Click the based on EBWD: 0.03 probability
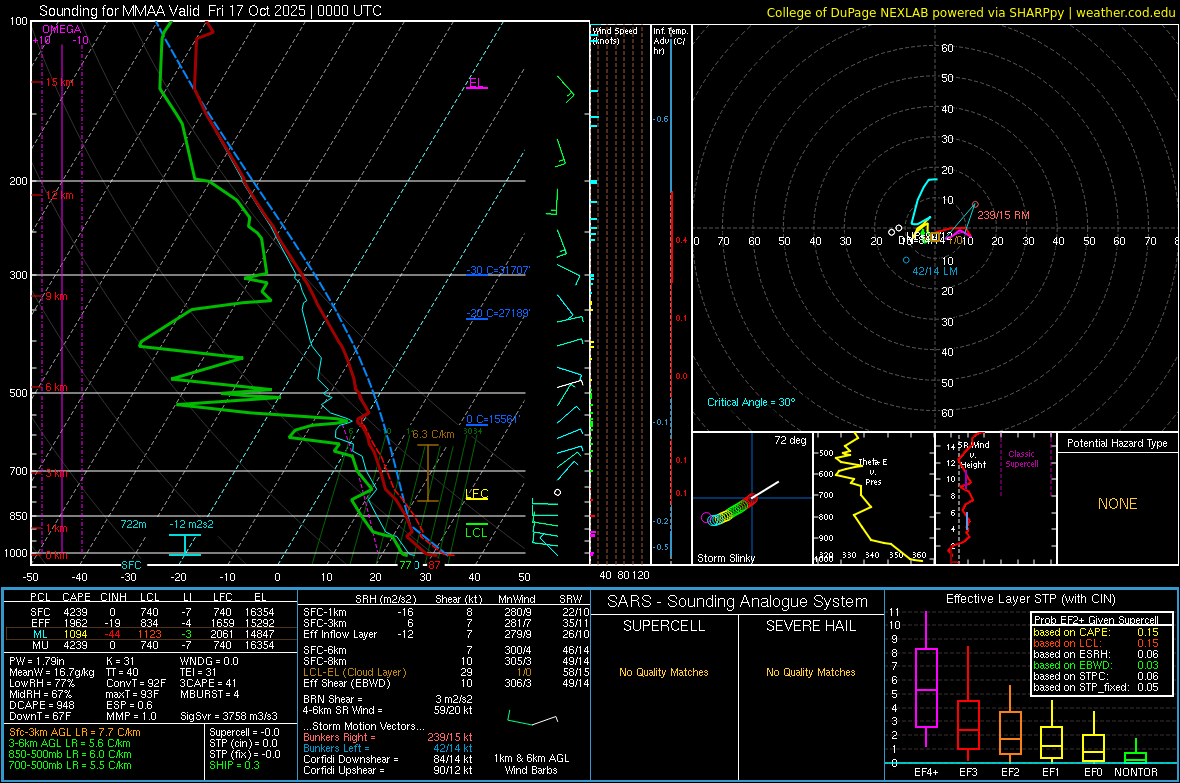Viewport: 1180px width, 783px height. pos(1096,665)
